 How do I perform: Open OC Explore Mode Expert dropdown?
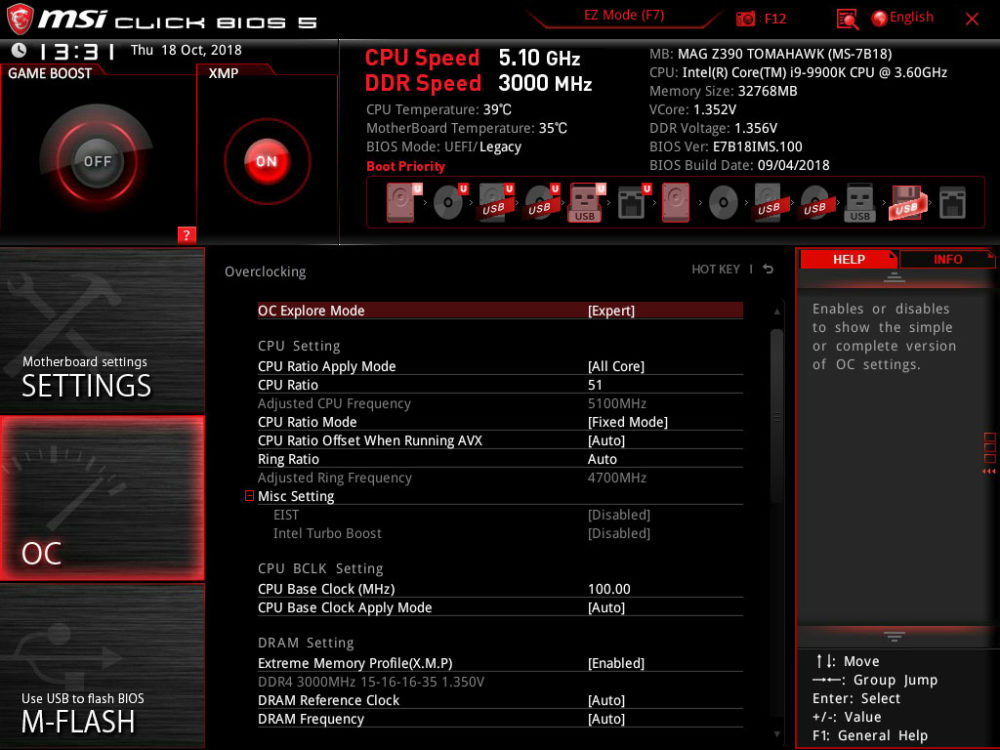click(x=611, y=311)
